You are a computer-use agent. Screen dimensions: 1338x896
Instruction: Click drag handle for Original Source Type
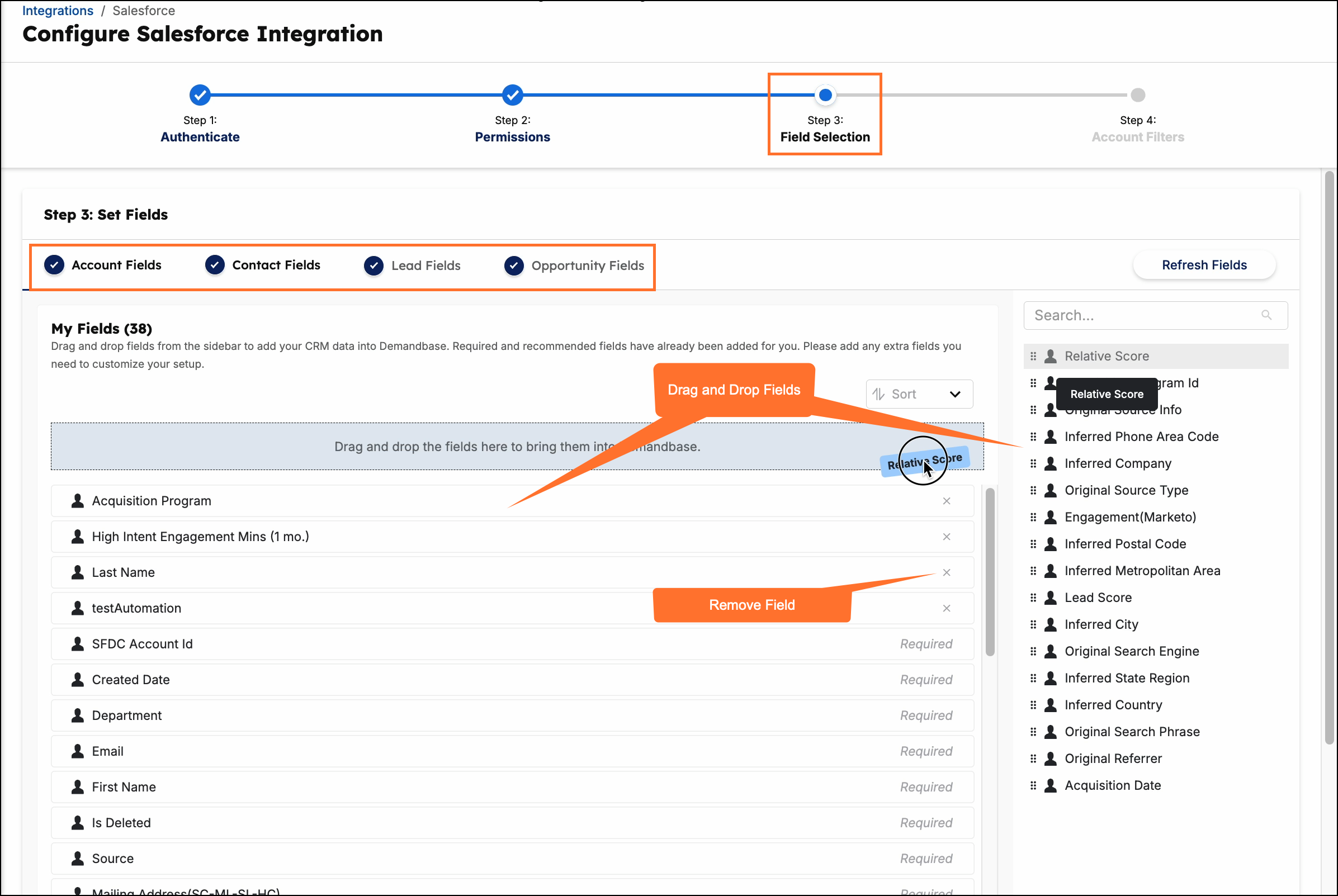[1033, 490]
